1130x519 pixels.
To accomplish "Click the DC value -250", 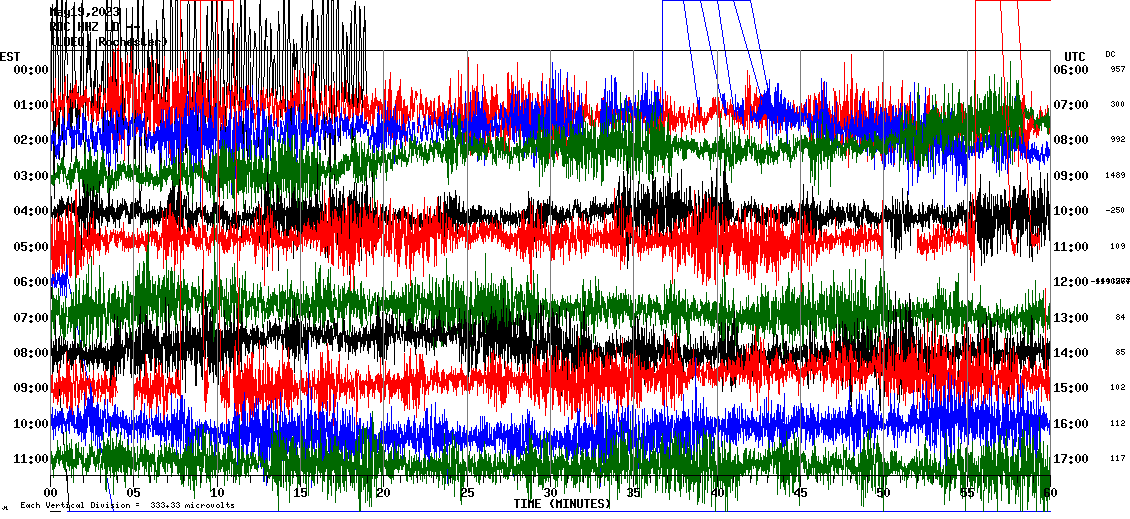I will [x=1115, y=211].
